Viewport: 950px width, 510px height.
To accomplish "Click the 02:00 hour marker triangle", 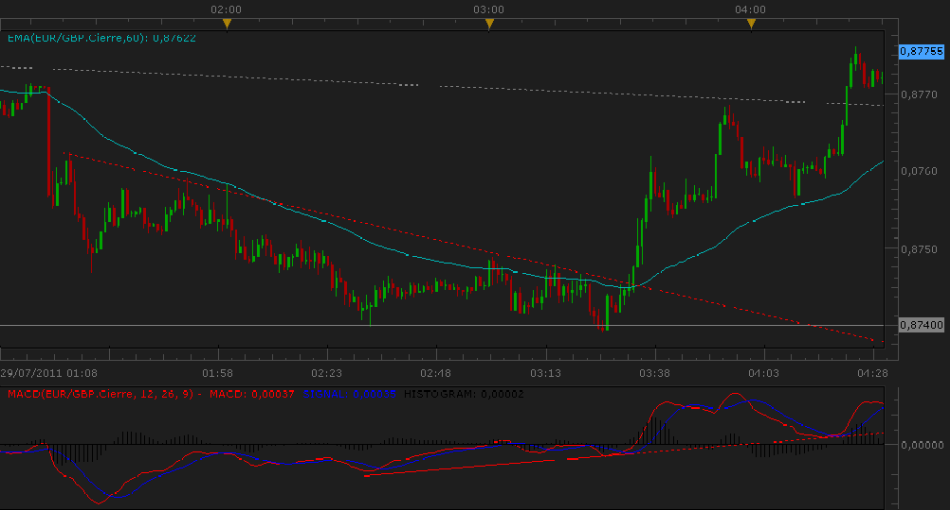I will (227, 22).
